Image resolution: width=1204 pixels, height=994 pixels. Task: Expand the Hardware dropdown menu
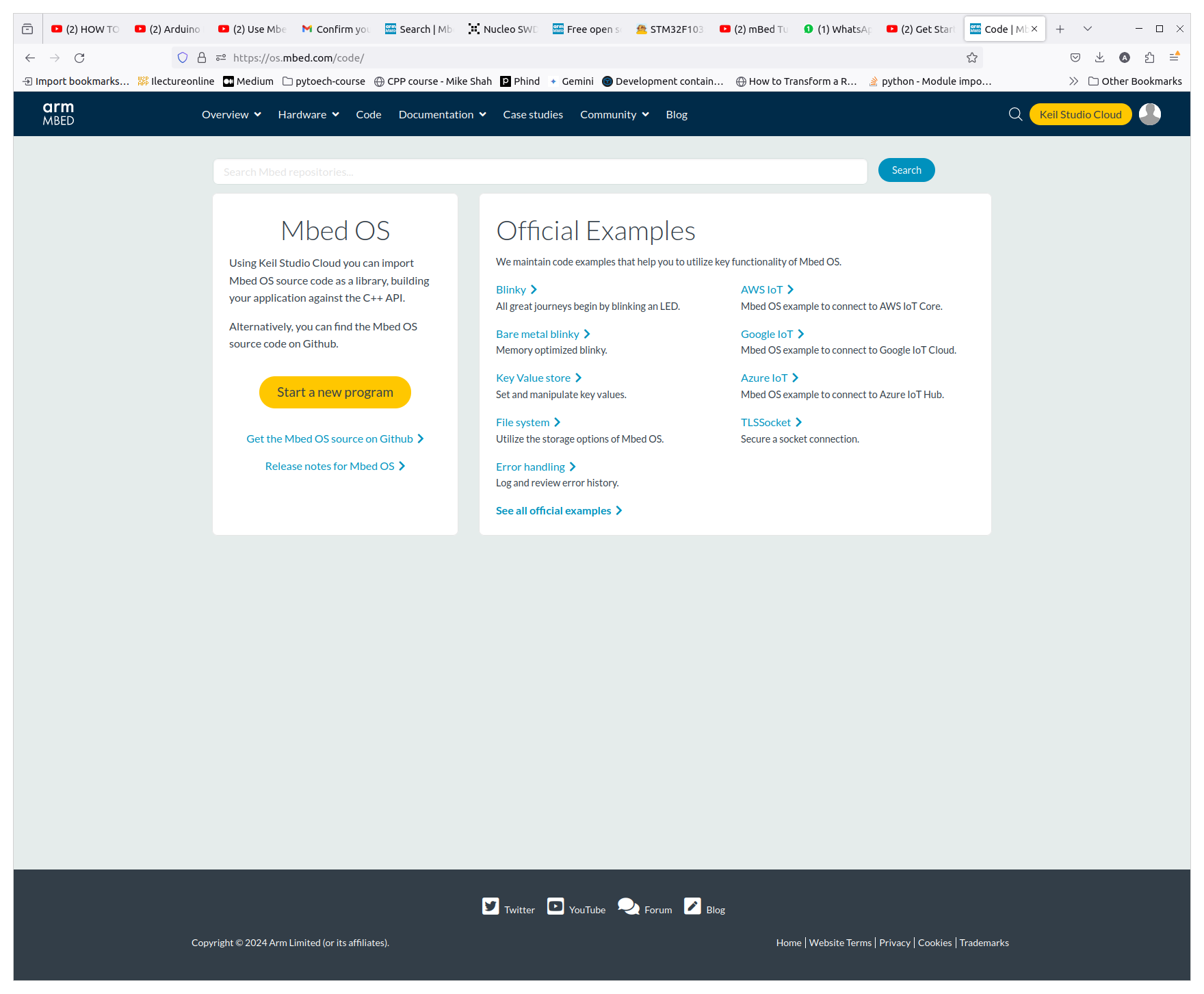(309, 114)
